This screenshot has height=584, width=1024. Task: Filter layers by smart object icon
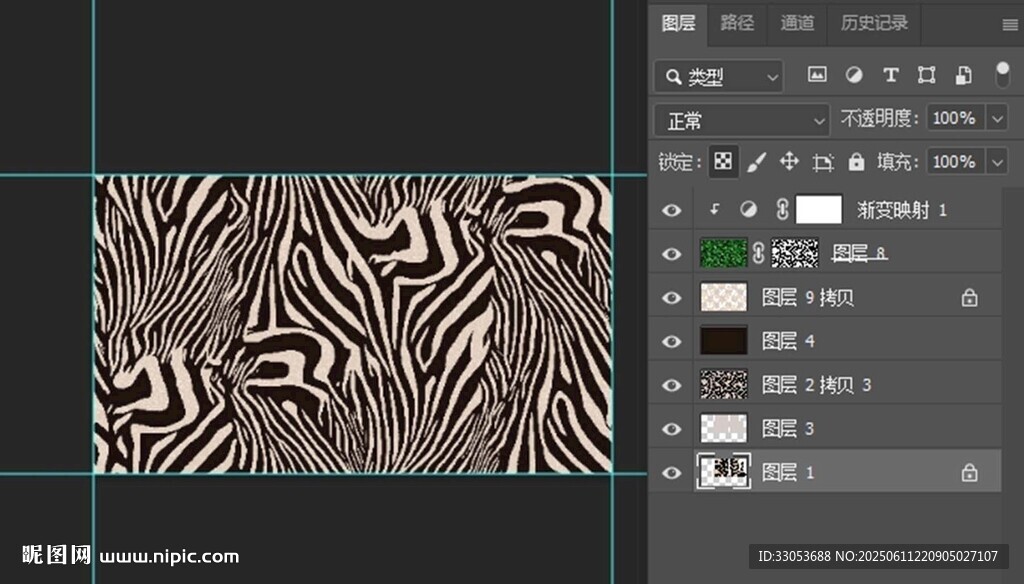pyautogui.click(x=963, y=75)
